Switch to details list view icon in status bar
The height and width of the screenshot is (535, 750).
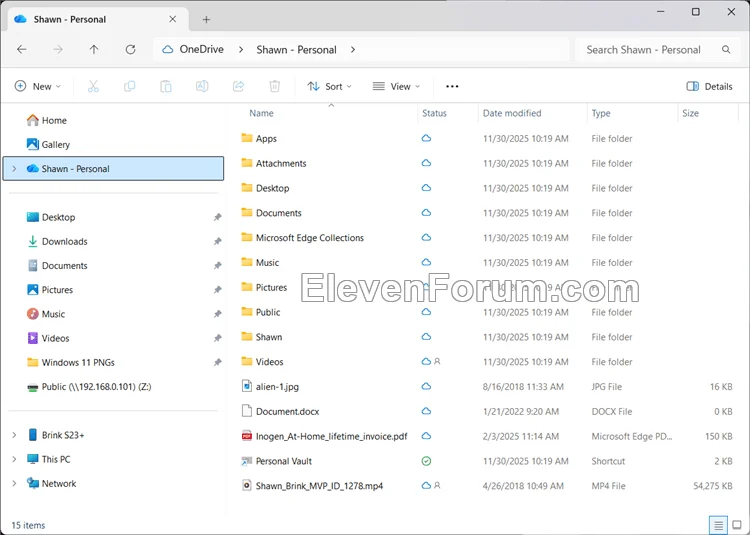coord(718,525)
